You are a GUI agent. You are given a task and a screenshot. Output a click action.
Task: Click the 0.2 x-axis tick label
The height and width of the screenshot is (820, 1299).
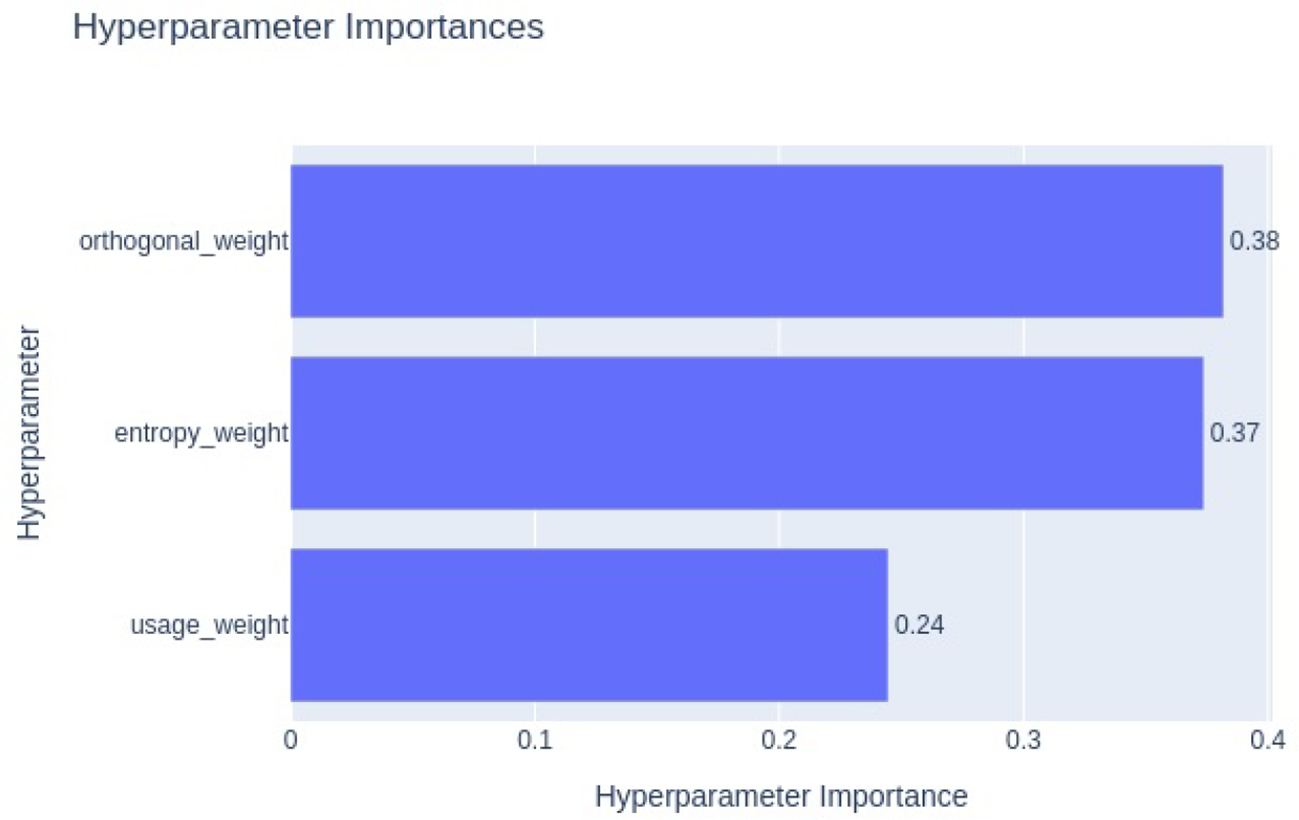tap(779, 742)
